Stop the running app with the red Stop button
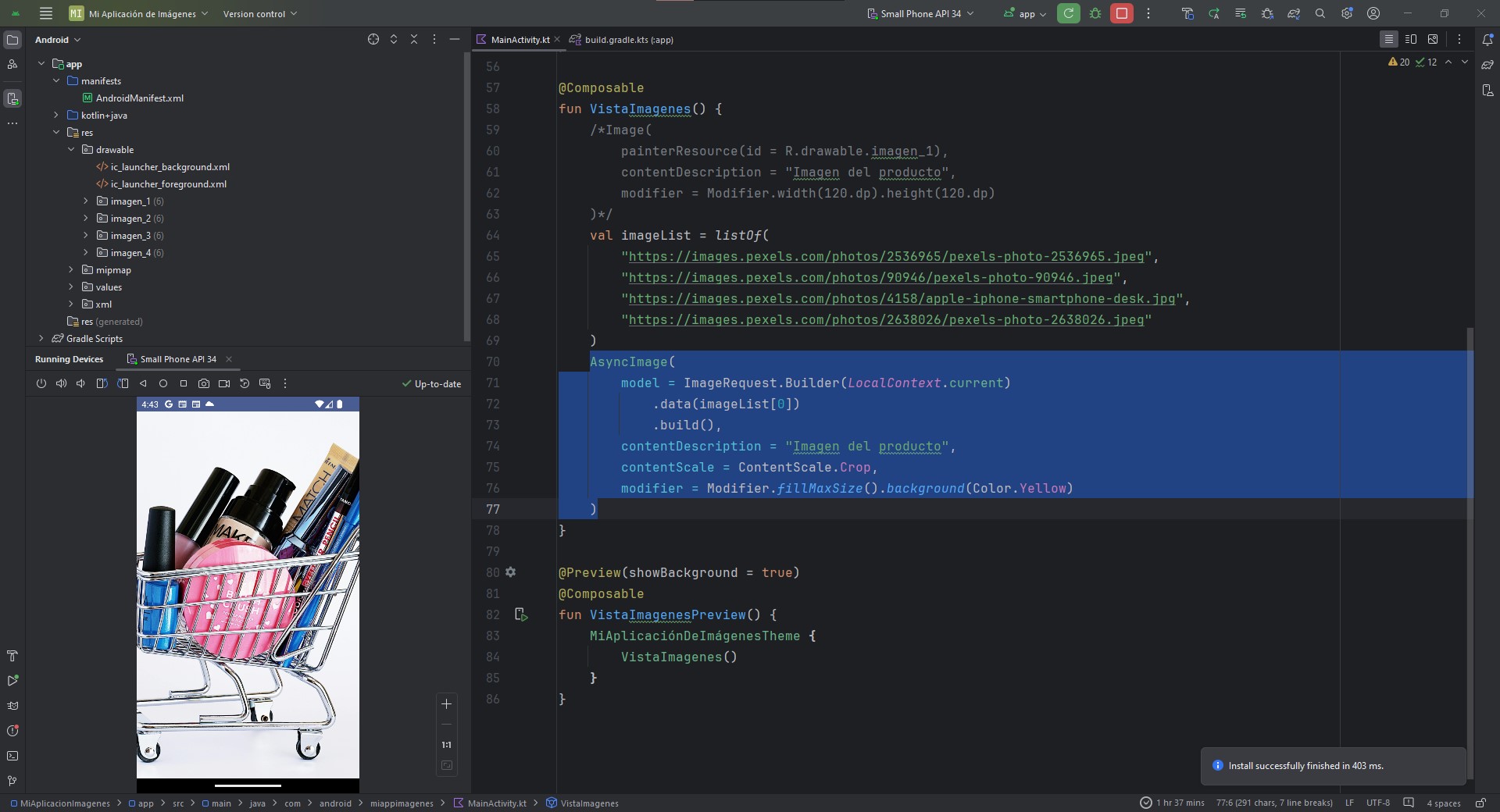The height and width of the screenshot is (812, 1500). (1121, 13)
